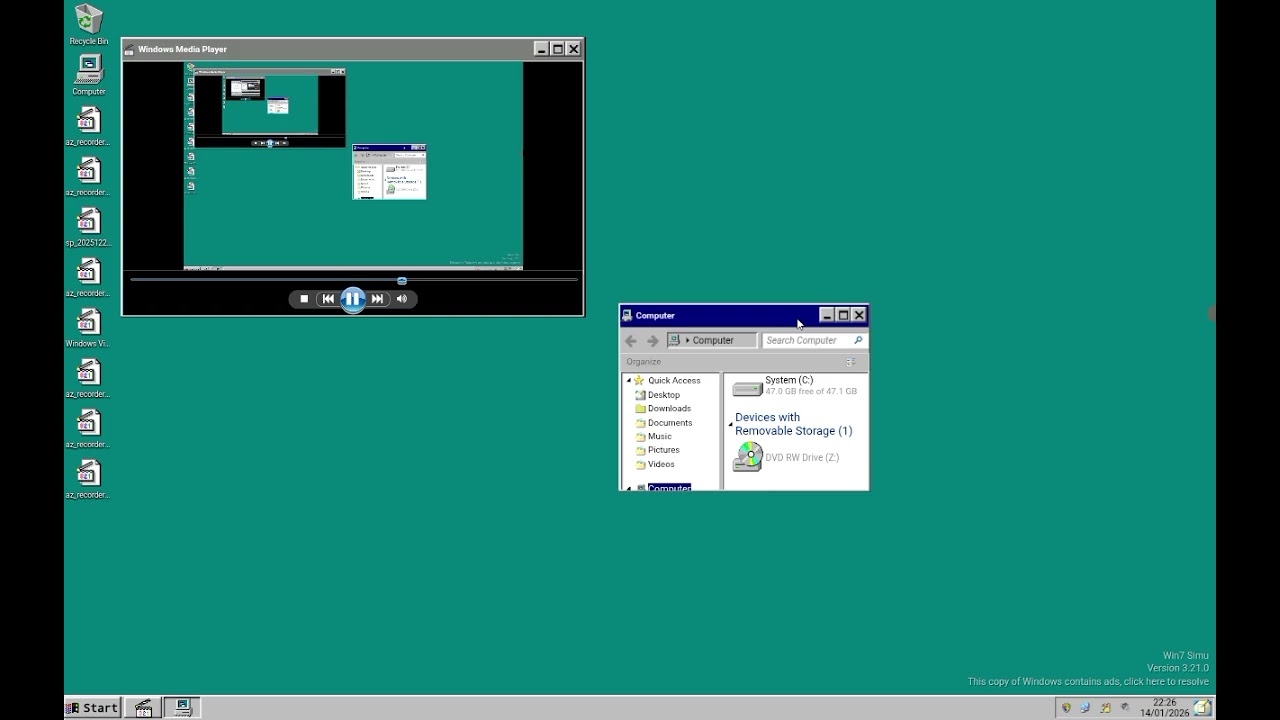Image resolution: width=1280 pixels, height=720 pixels.
Task: Select the System (C:) drive
Action: coord(795,386)
